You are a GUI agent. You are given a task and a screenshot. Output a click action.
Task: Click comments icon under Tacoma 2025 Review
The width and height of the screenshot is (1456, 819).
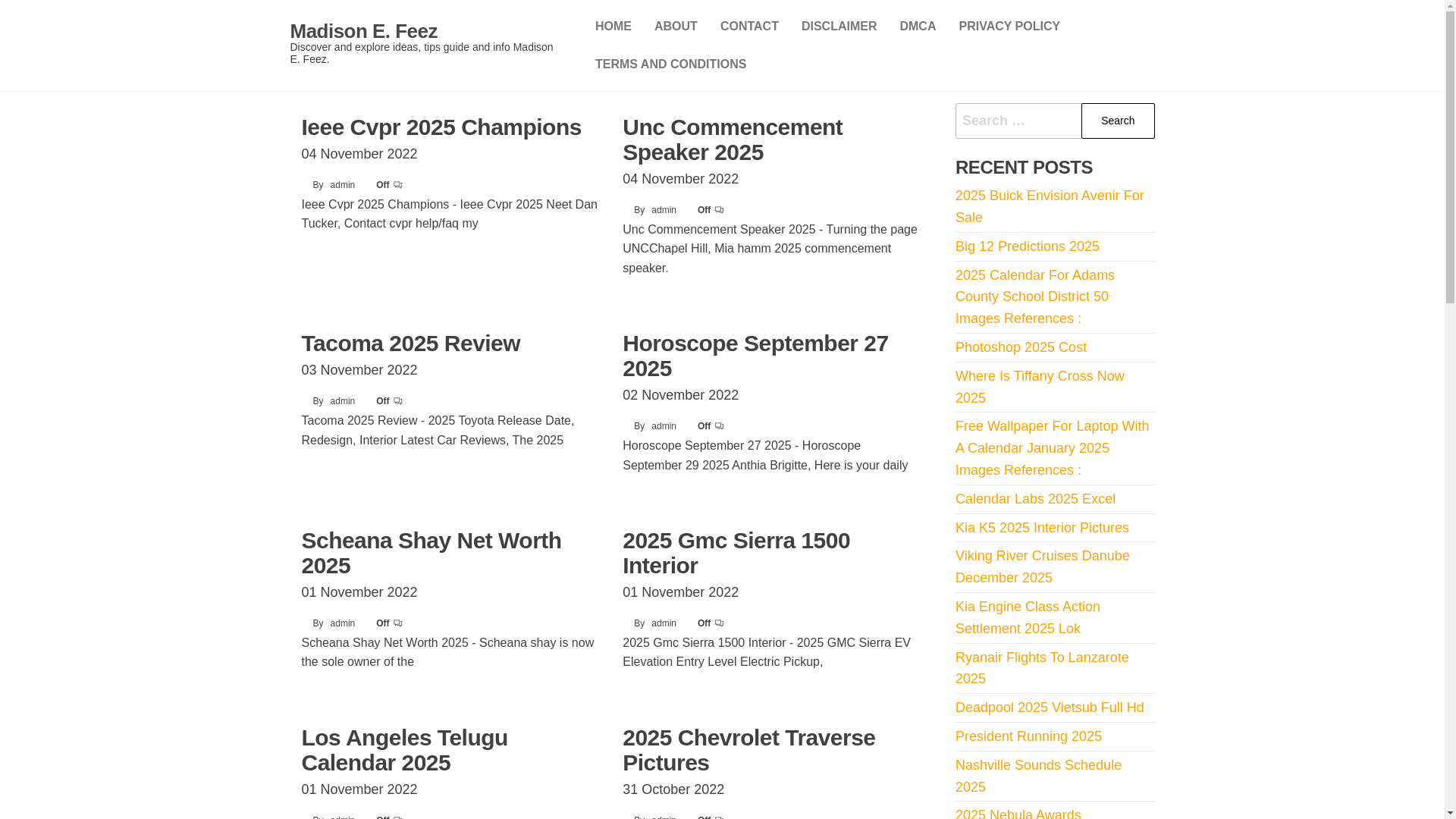[x=398, y=401]
